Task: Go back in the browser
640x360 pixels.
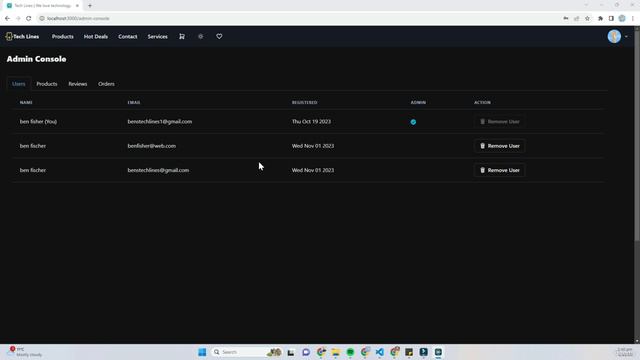Action: 7,18
